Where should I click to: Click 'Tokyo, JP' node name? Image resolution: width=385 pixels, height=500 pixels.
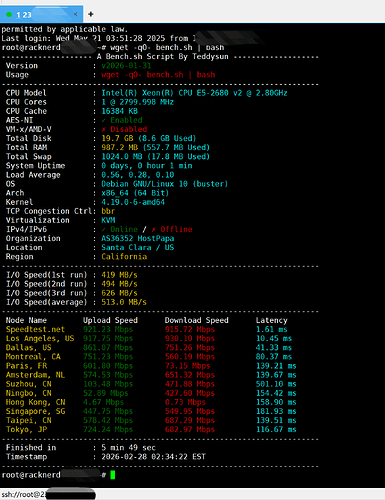tap(26, 430)
